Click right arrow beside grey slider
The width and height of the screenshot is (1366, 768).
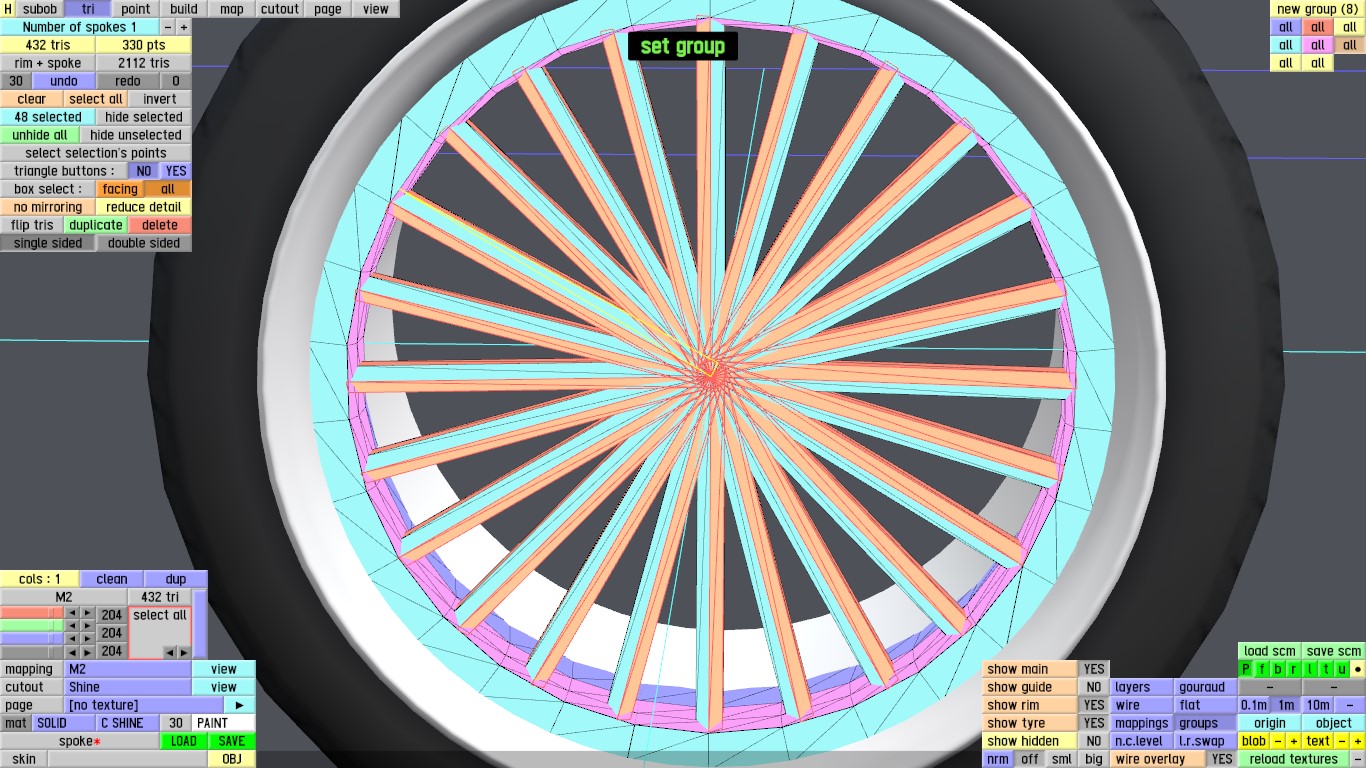tap(88, 652)
